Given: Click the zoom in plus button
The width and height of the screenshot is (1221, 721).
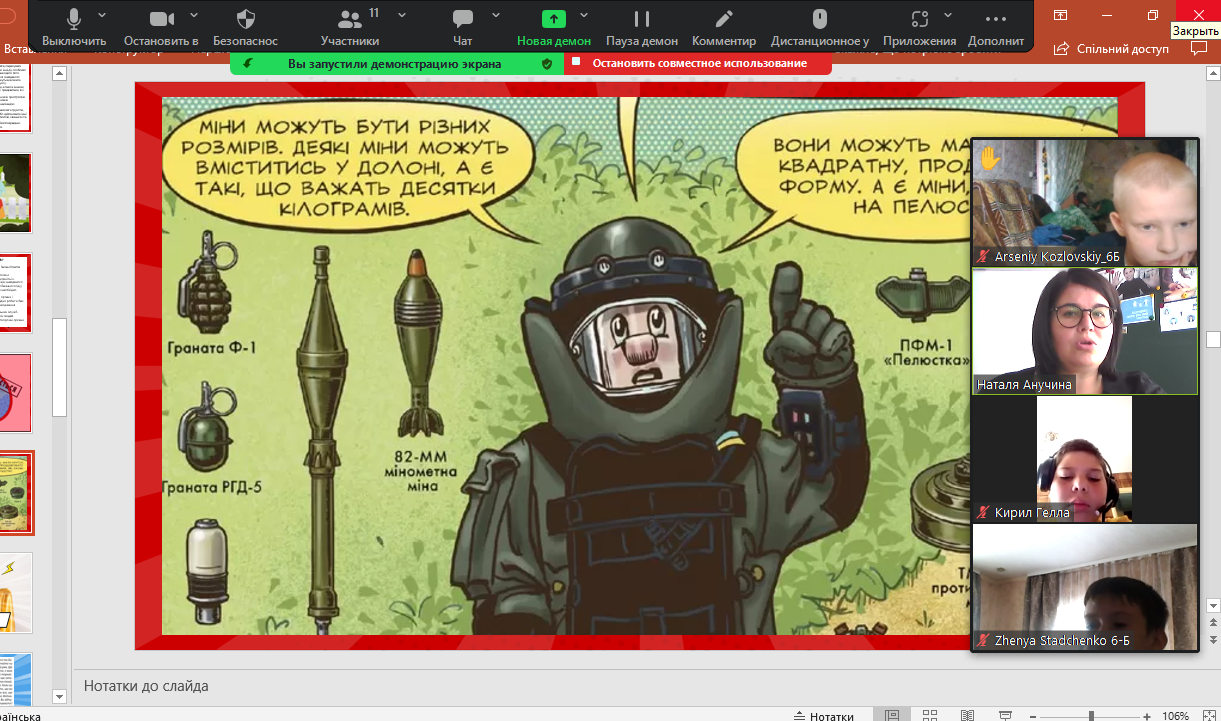Looking at the screenshot, I should tap(1146, 716).
